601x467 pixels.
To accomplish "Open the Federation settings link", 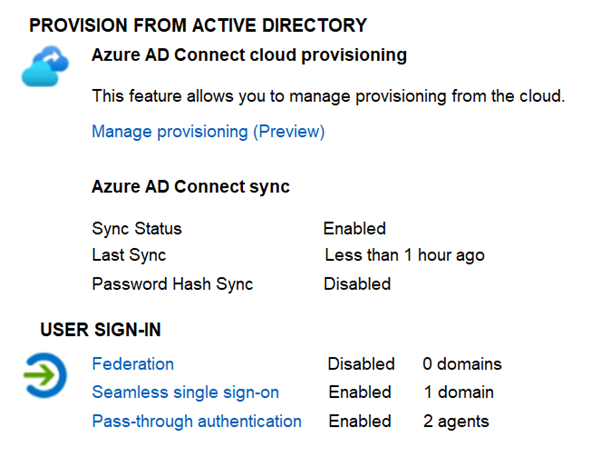I will click(133, 363).
